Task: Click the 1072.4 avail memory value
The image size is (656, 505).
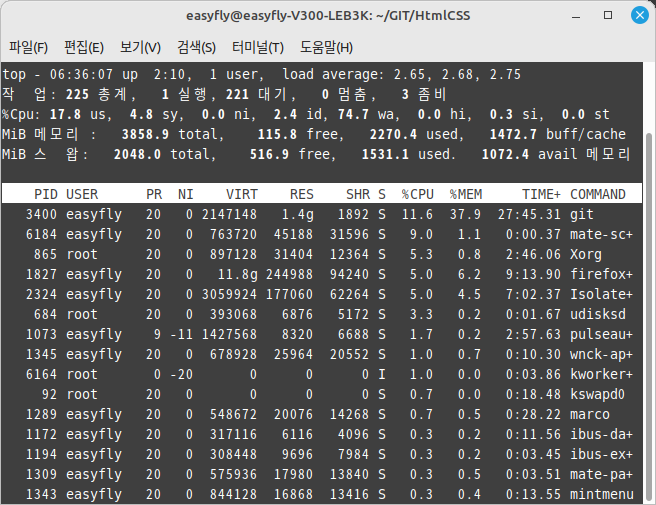Action: [x=556, y=154]
